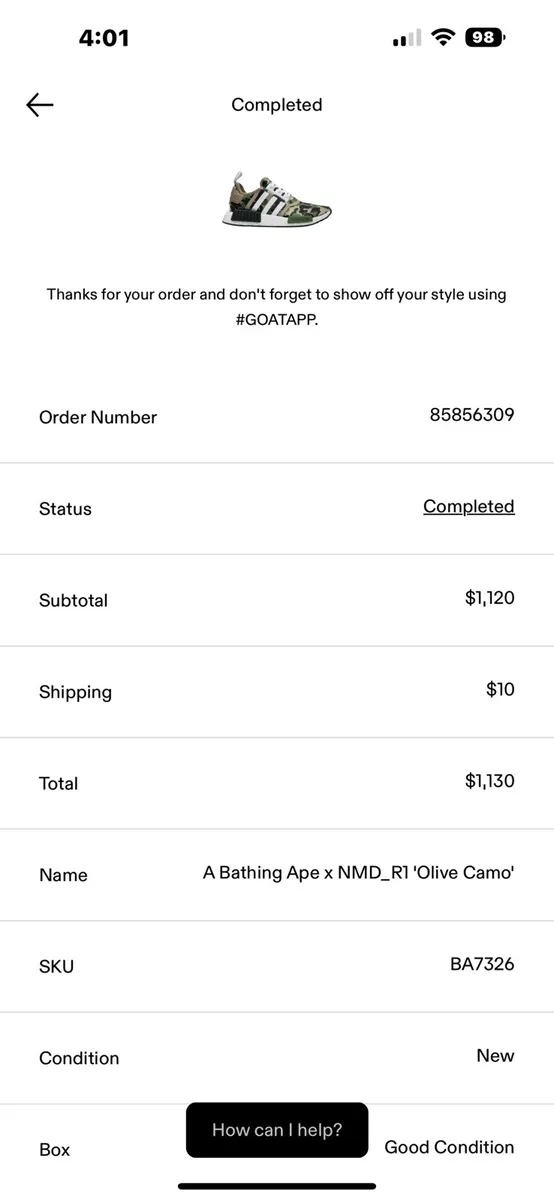
Task: Tap the cellular signal bars icon
Action: pos(407,39)
